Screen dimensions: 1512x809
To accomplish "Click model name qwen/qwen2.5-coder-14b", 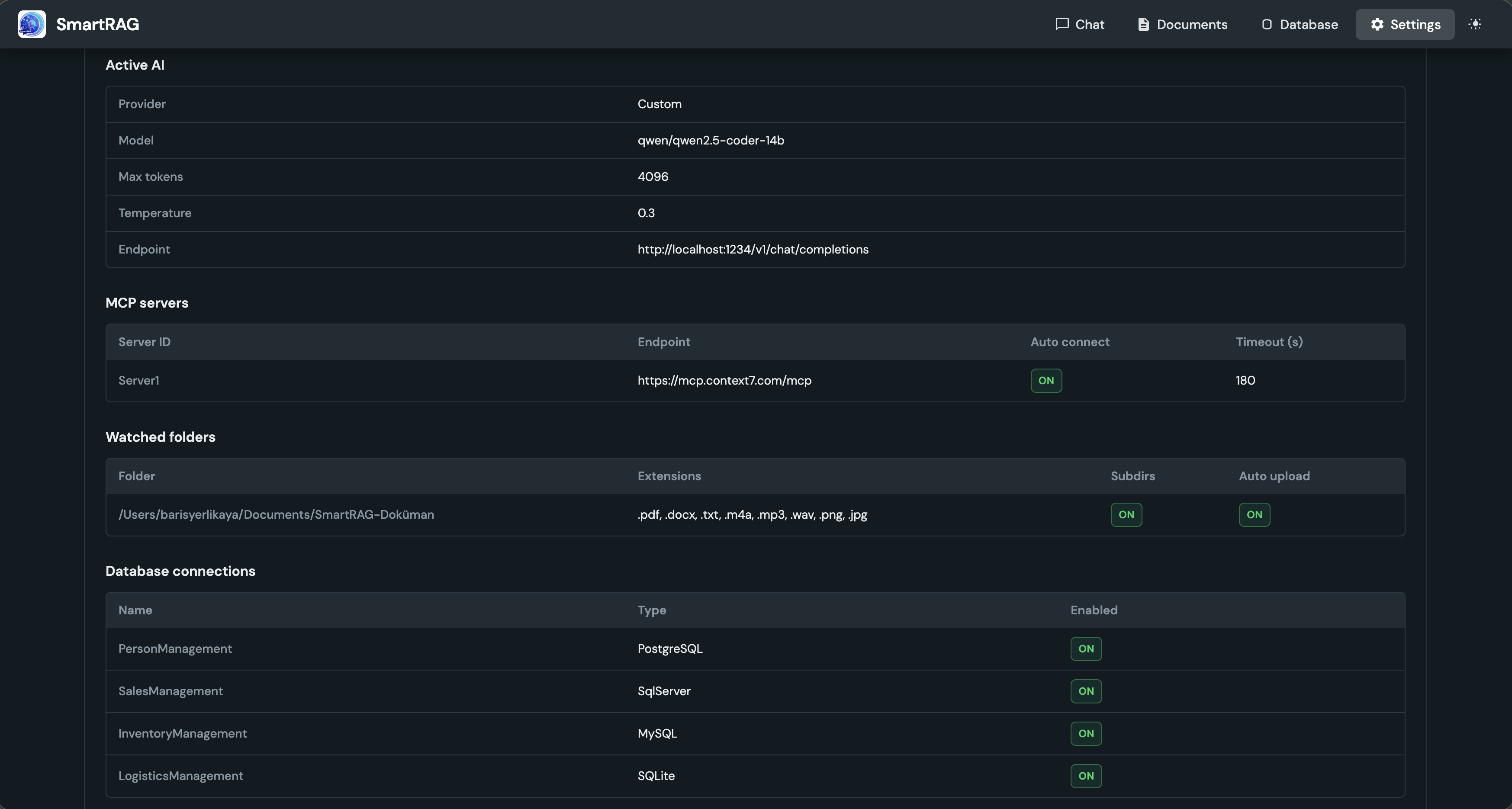I will pos(711,140).
